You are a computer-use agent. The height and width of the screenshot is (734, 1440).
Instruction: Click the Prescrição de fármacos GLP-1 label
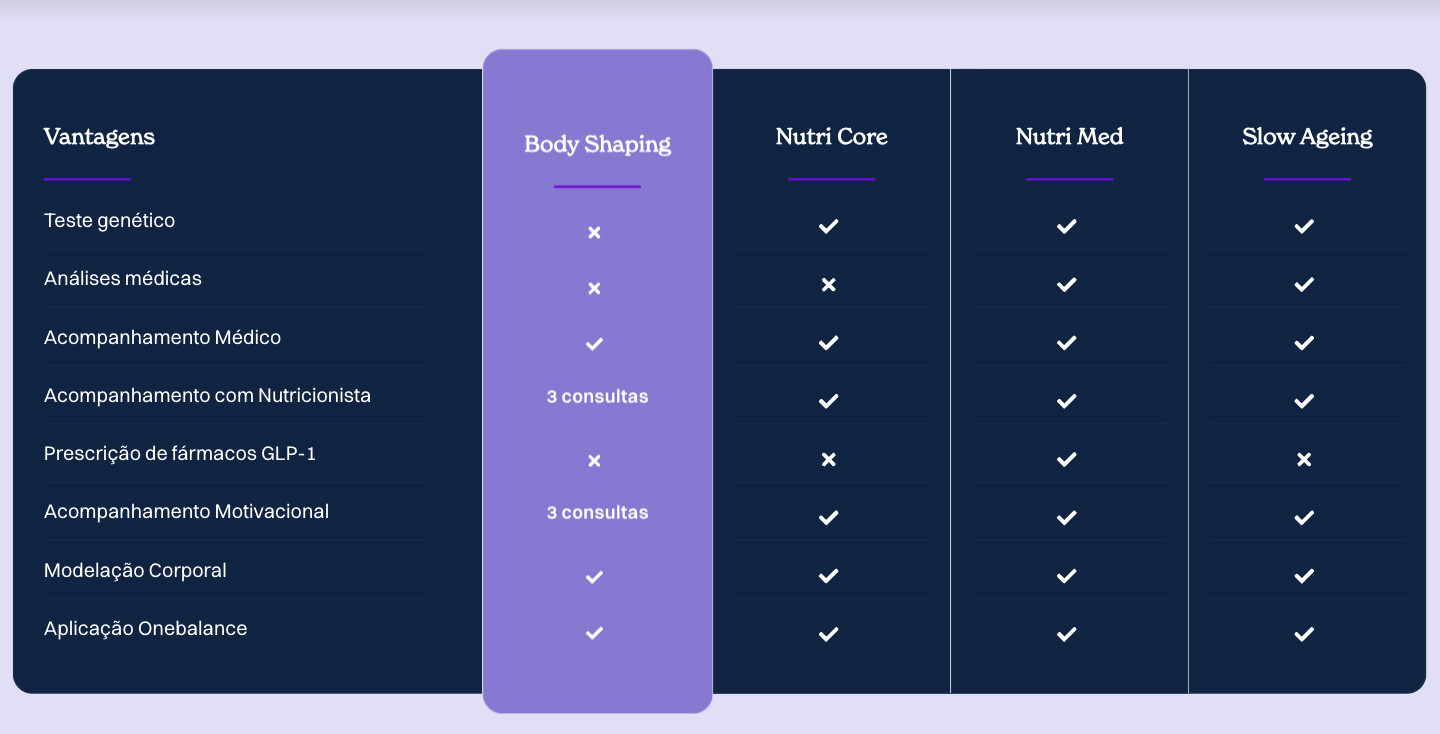[x=180, y=454]
